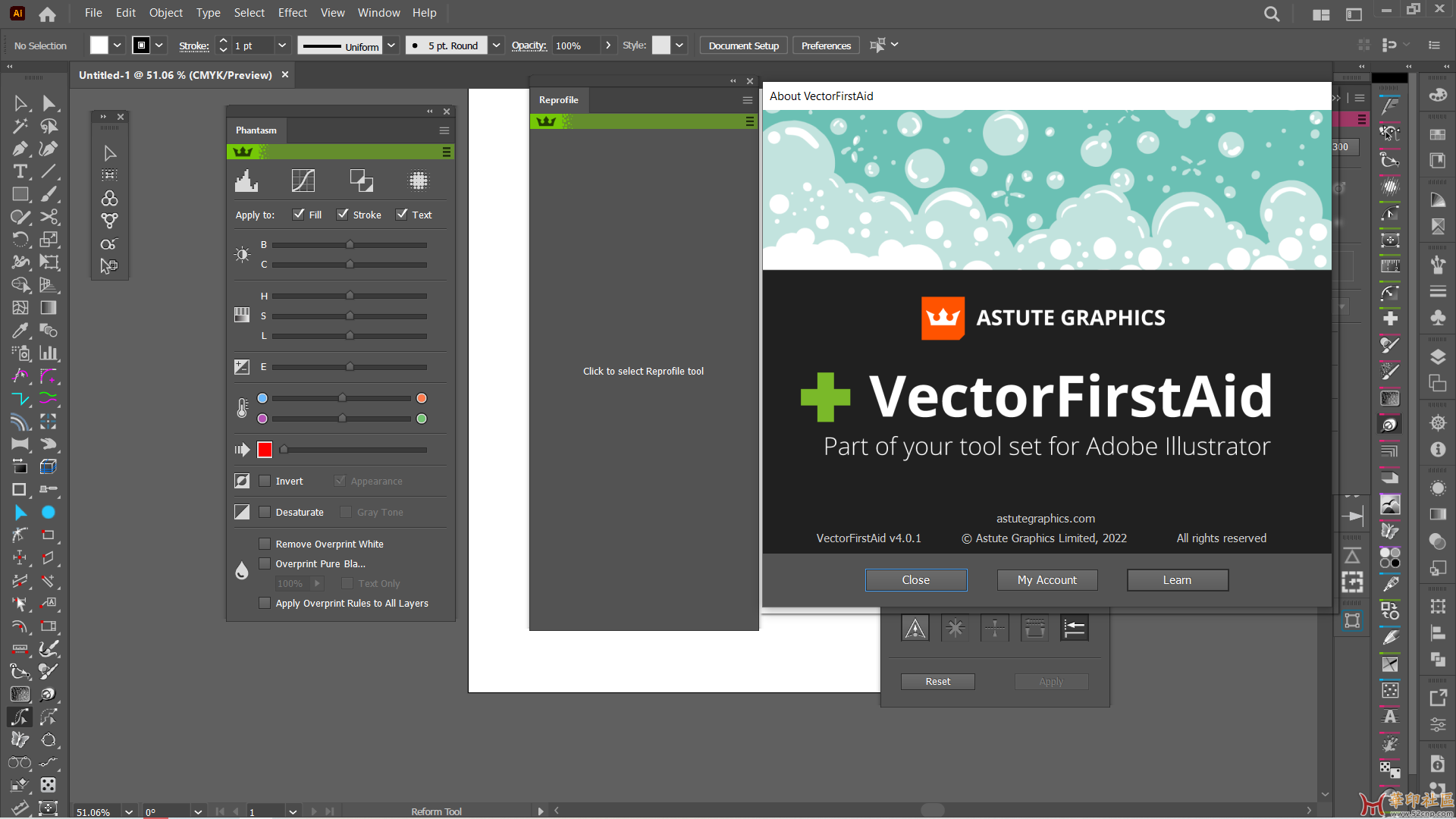
Task: Select the Column Graph tool
Action: click(x=49, y=353)
